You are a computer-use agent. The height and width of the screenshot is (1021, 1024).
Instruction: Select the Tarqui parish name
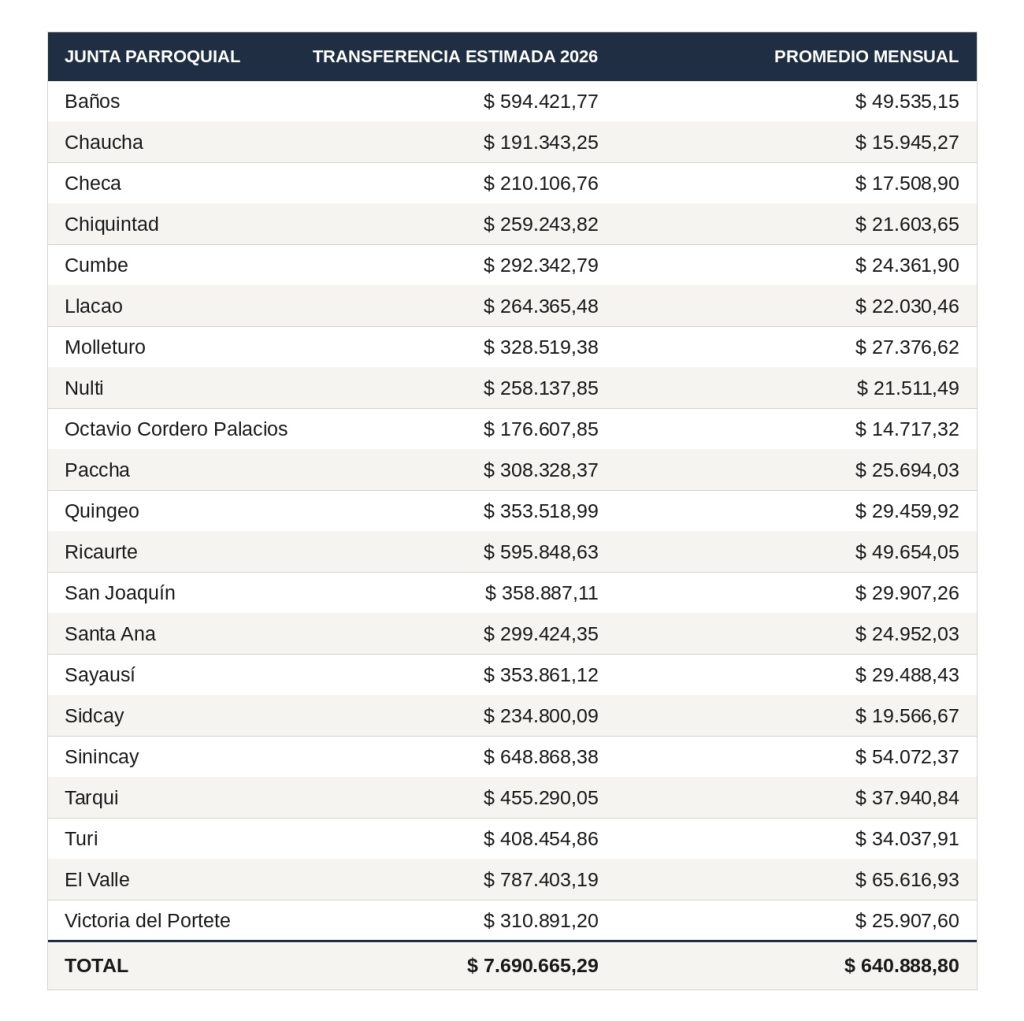click(91, 798)
